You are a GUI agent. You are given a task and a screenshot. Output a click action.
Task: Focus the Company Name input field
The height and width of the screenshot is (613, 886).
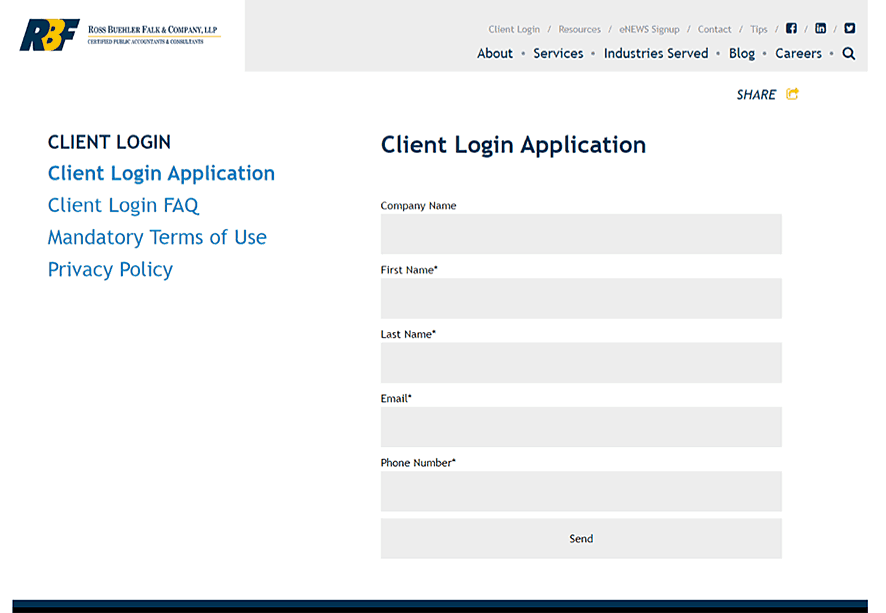(581, 234)
